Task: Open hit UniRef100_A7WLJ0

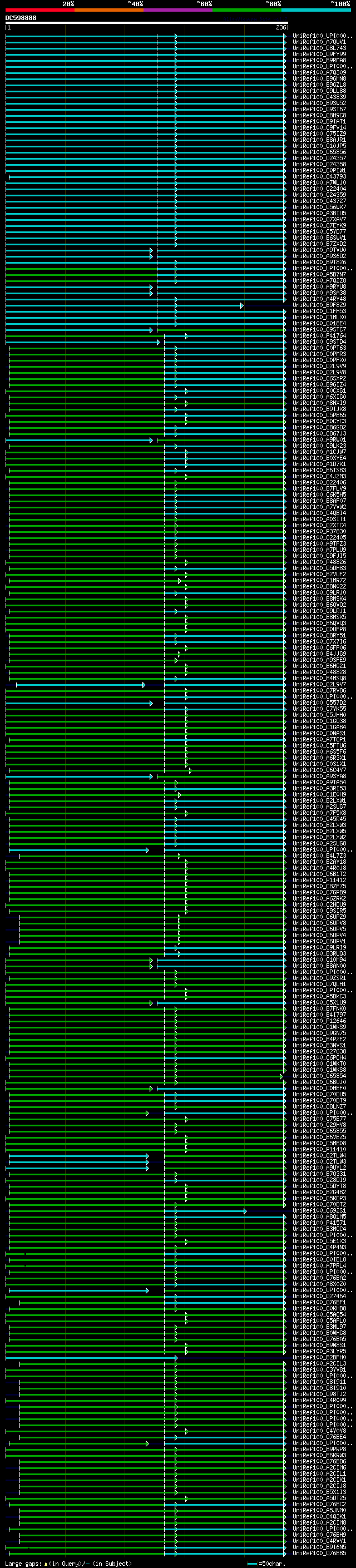Action: [x=319, y=183]
